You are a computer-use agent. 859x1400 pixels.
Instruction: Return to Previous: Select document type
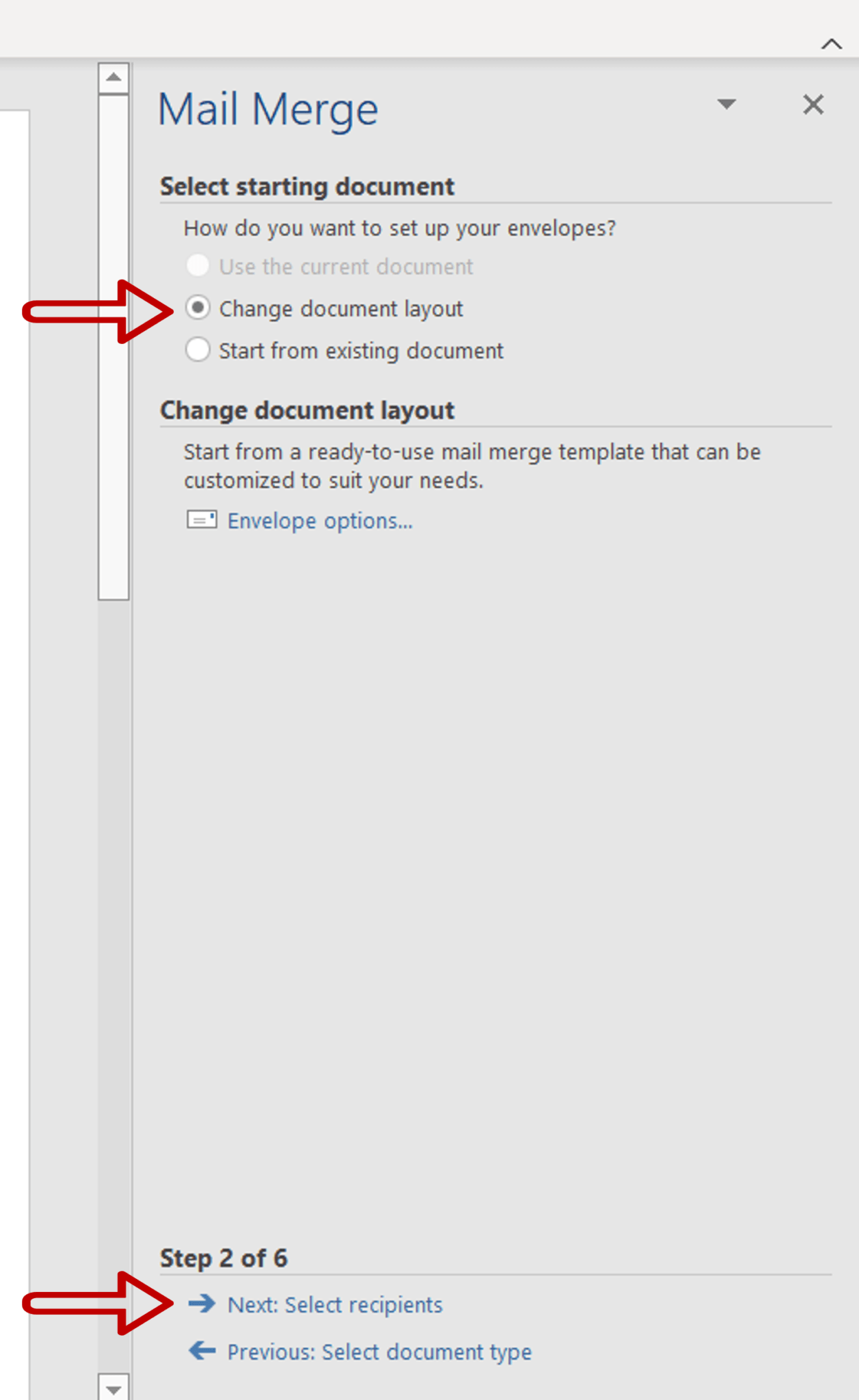point(378,1351)
